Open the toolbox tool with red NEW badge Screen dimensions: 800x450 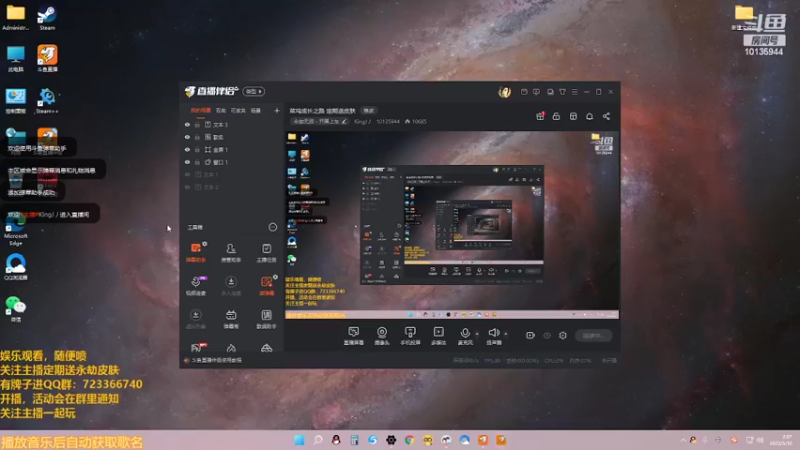click(197, 347)
